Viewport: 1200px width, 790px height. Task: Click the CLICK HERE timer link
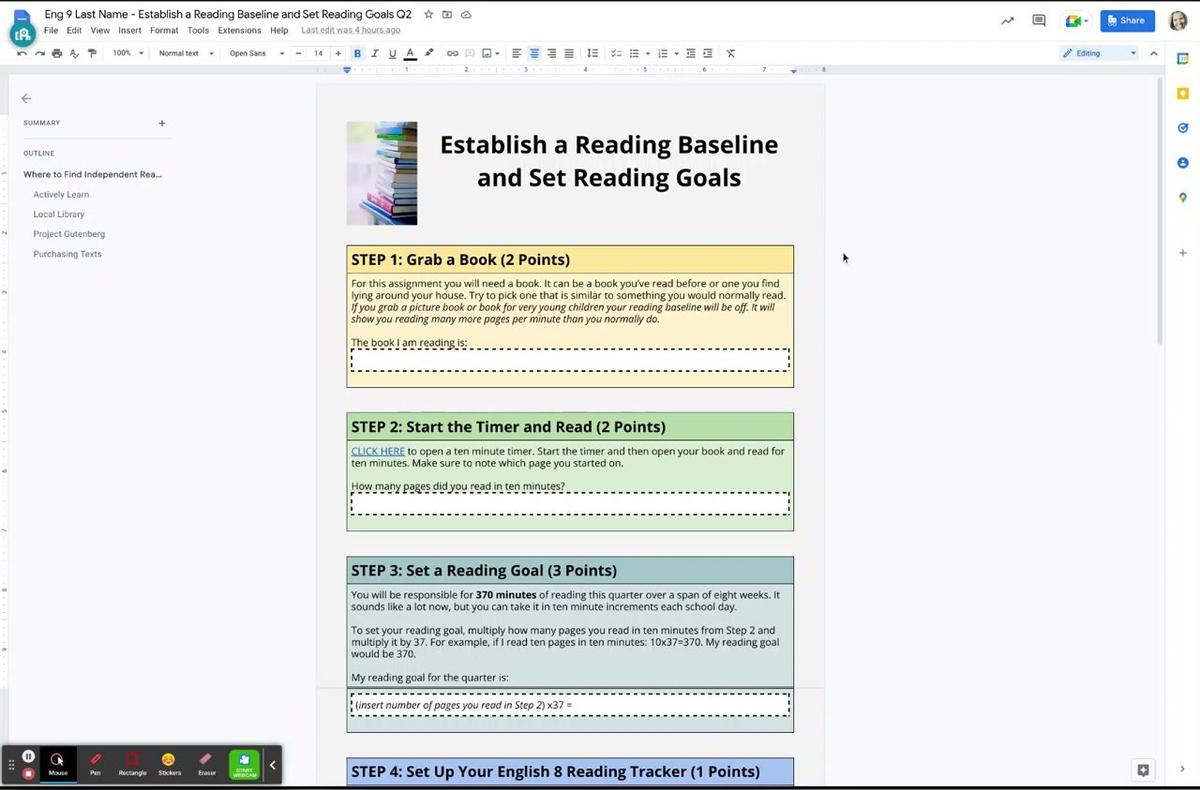point(378,451)
